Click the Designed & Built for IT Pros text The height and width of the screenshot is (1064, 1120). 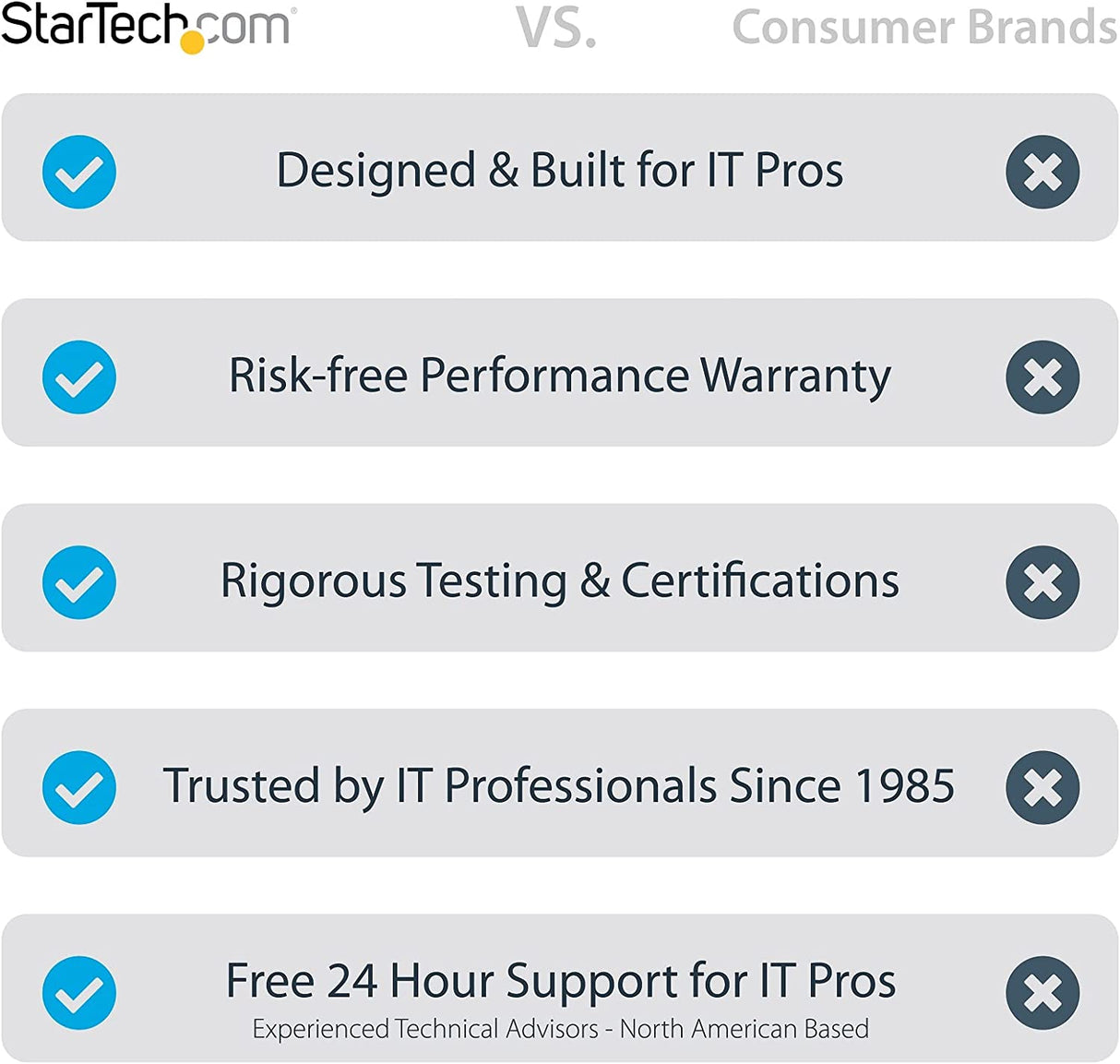pos(559,171)
